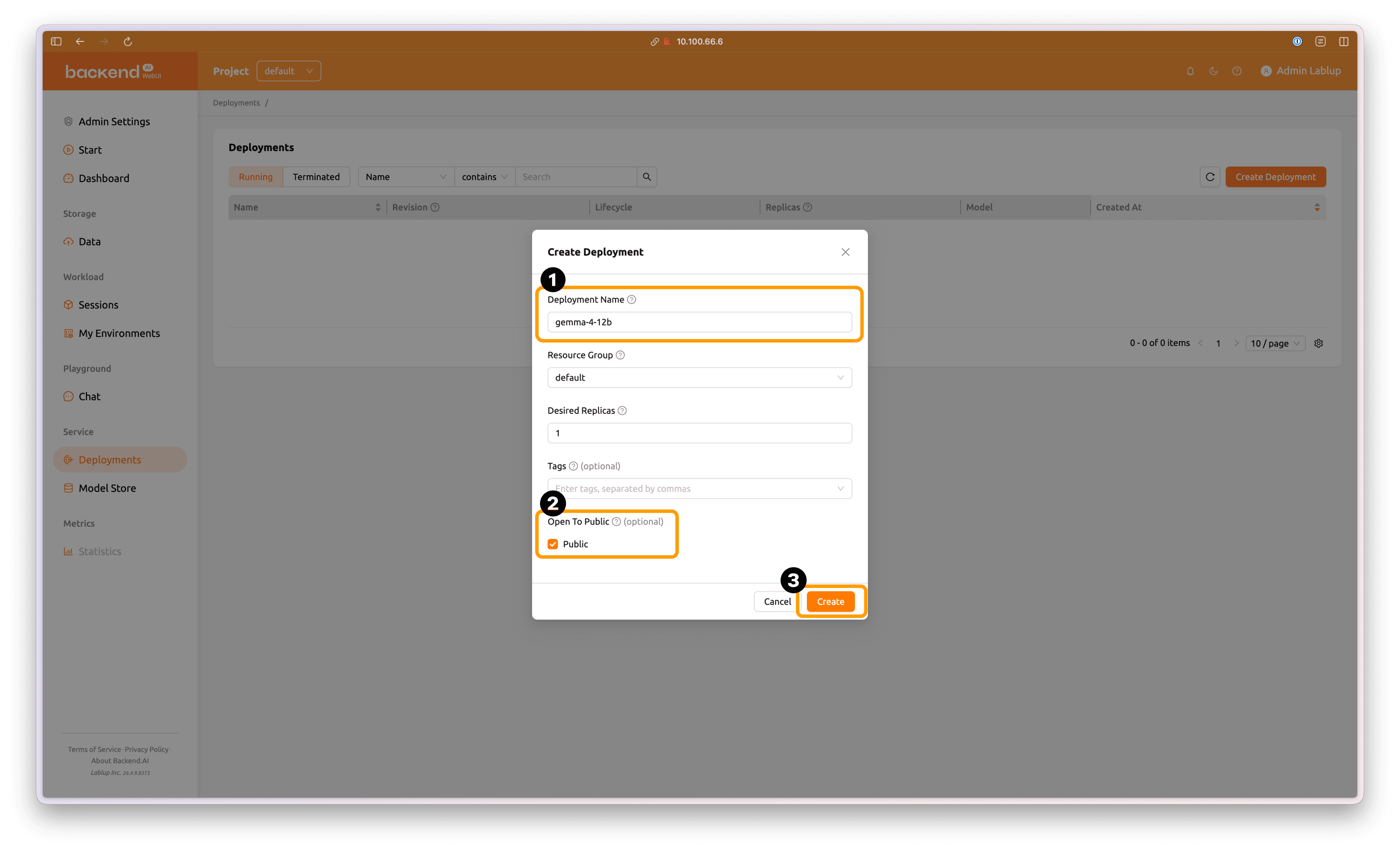Open the Dashboard page

pyautogui.click(x=96, y=178)
